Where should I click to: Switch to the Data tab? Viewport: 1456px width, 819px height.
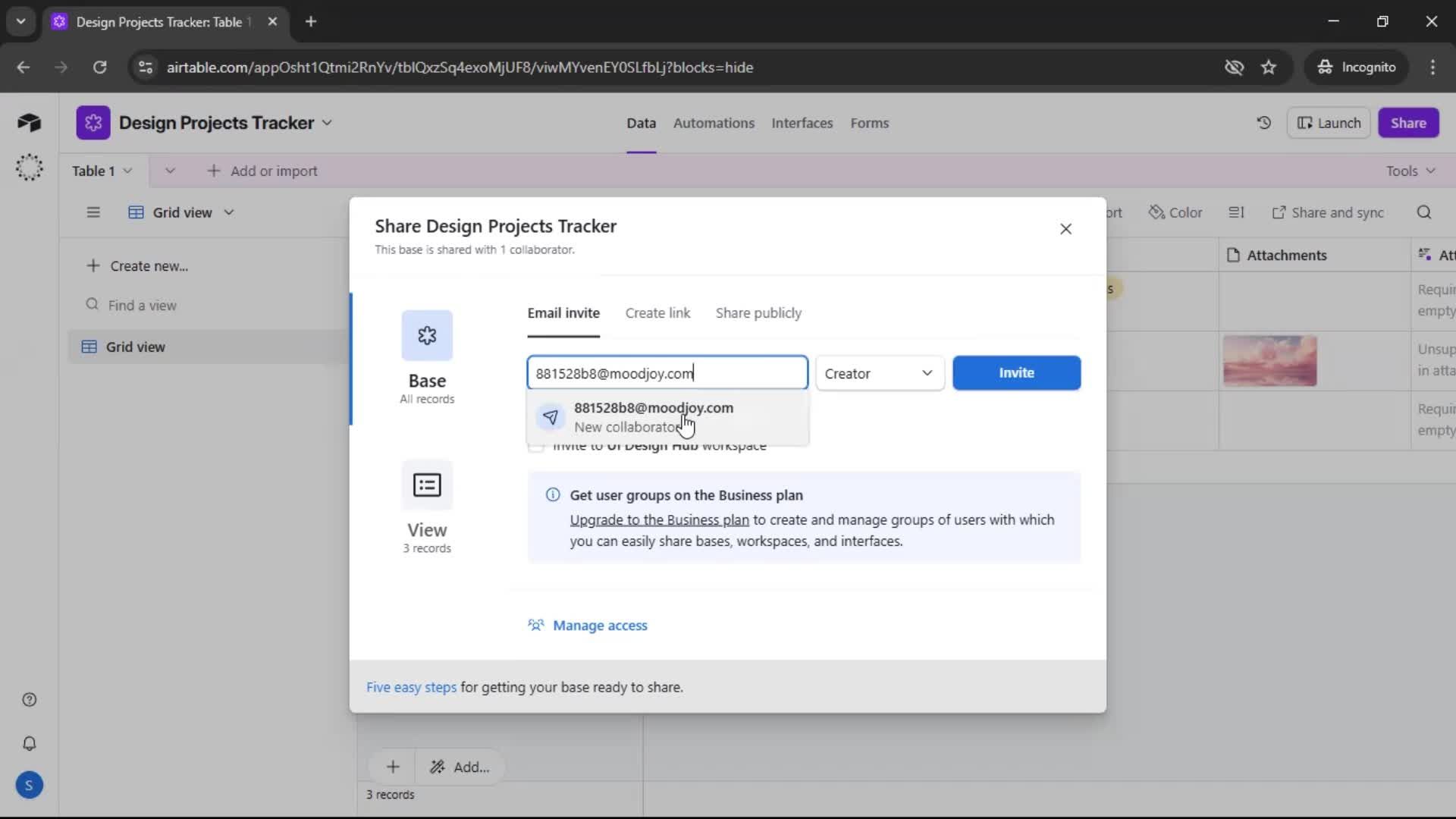[x=641, y=123]
